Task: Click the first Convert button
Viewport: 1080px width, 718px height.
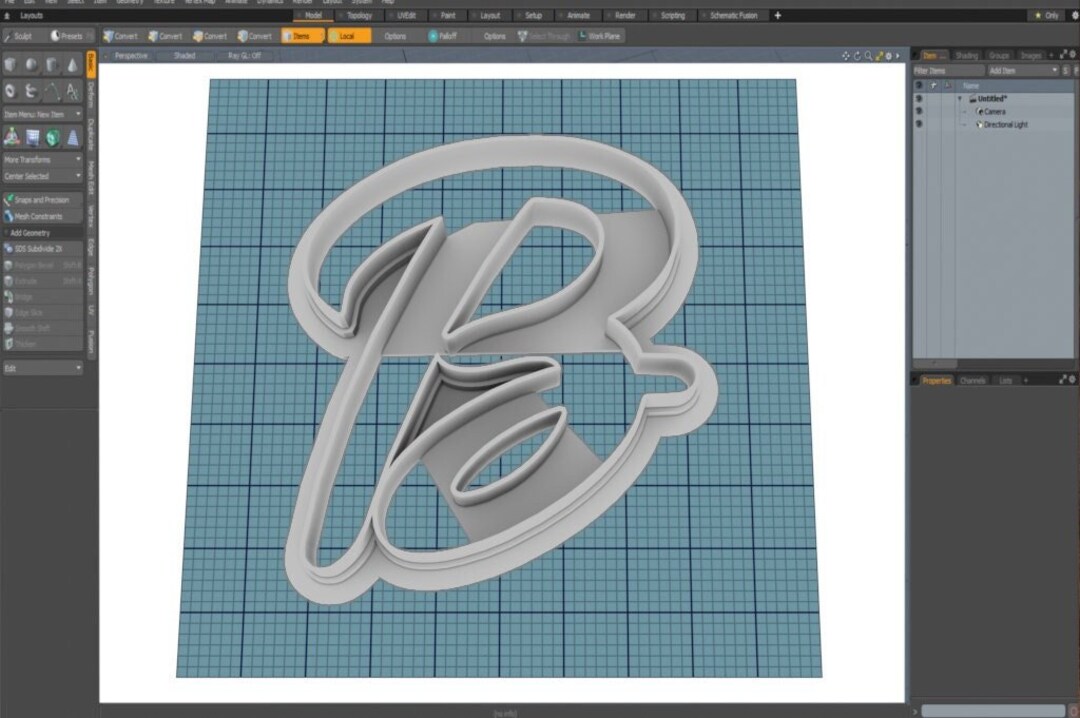Action: point(121,36)
